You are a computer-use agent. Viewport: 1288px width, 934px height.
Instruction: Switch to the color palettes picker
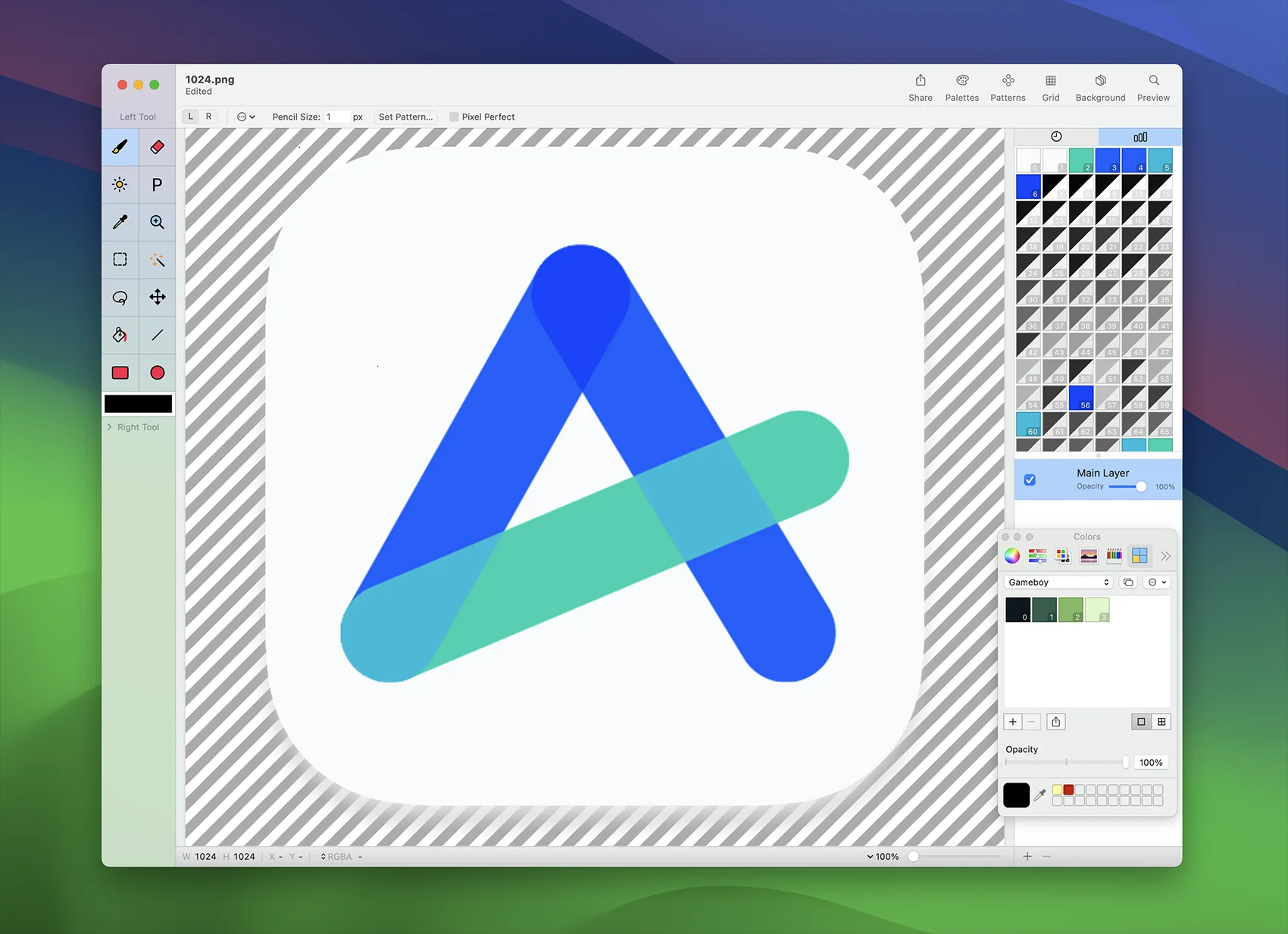[1063, 556]
